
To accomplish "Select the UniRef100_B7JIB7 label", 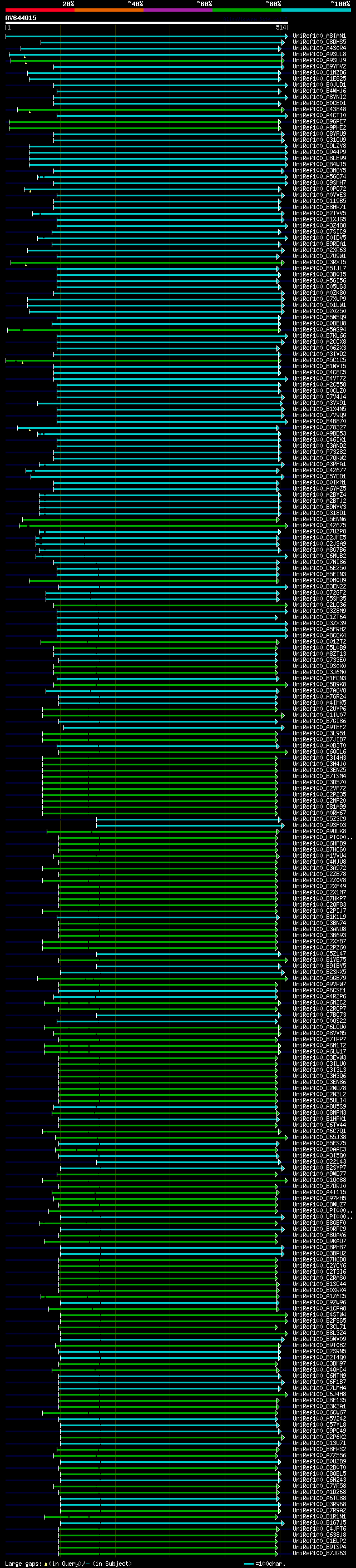I will click(x=319, y=740).
